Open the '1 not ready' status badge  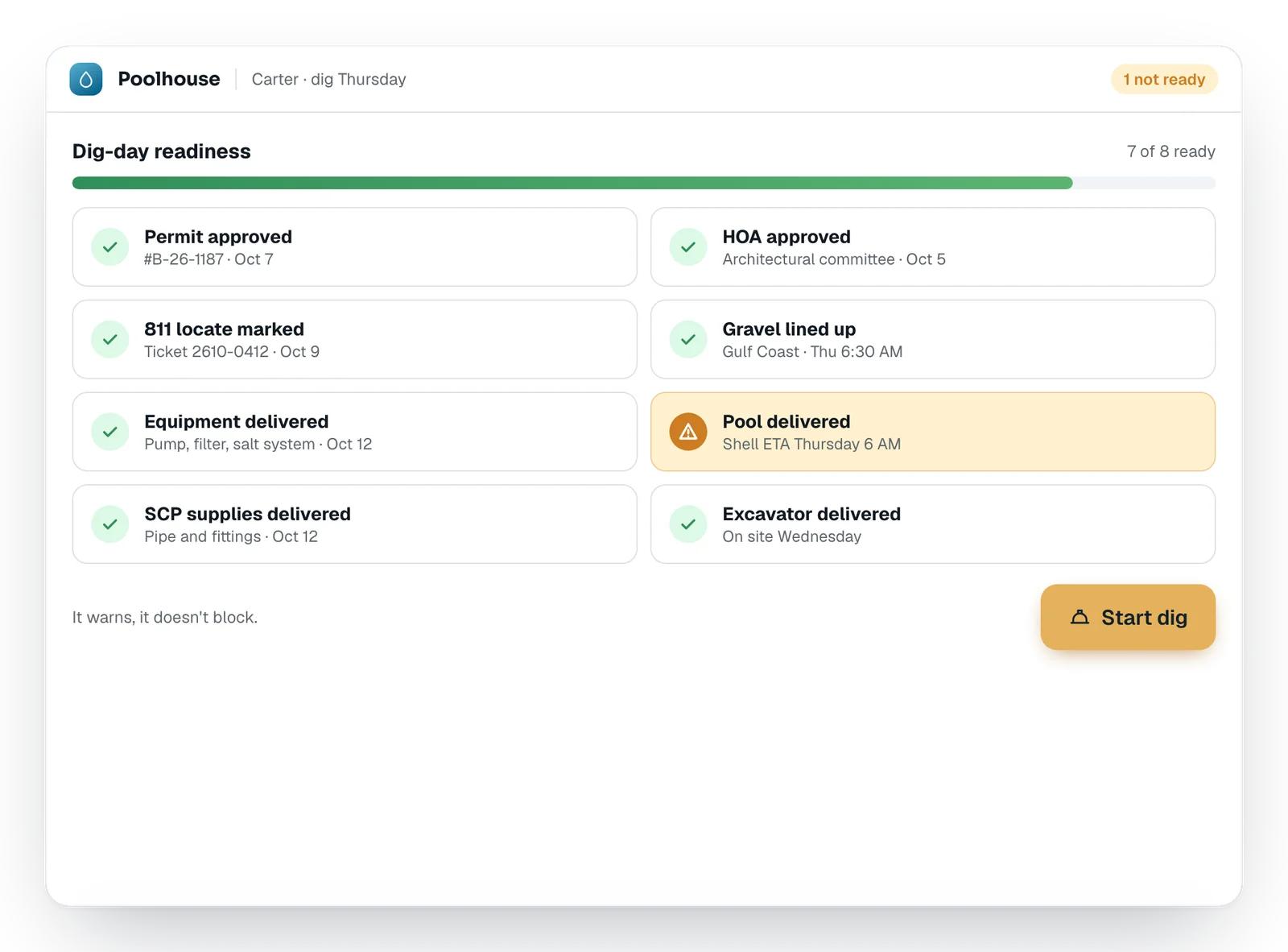point(1164,79)
